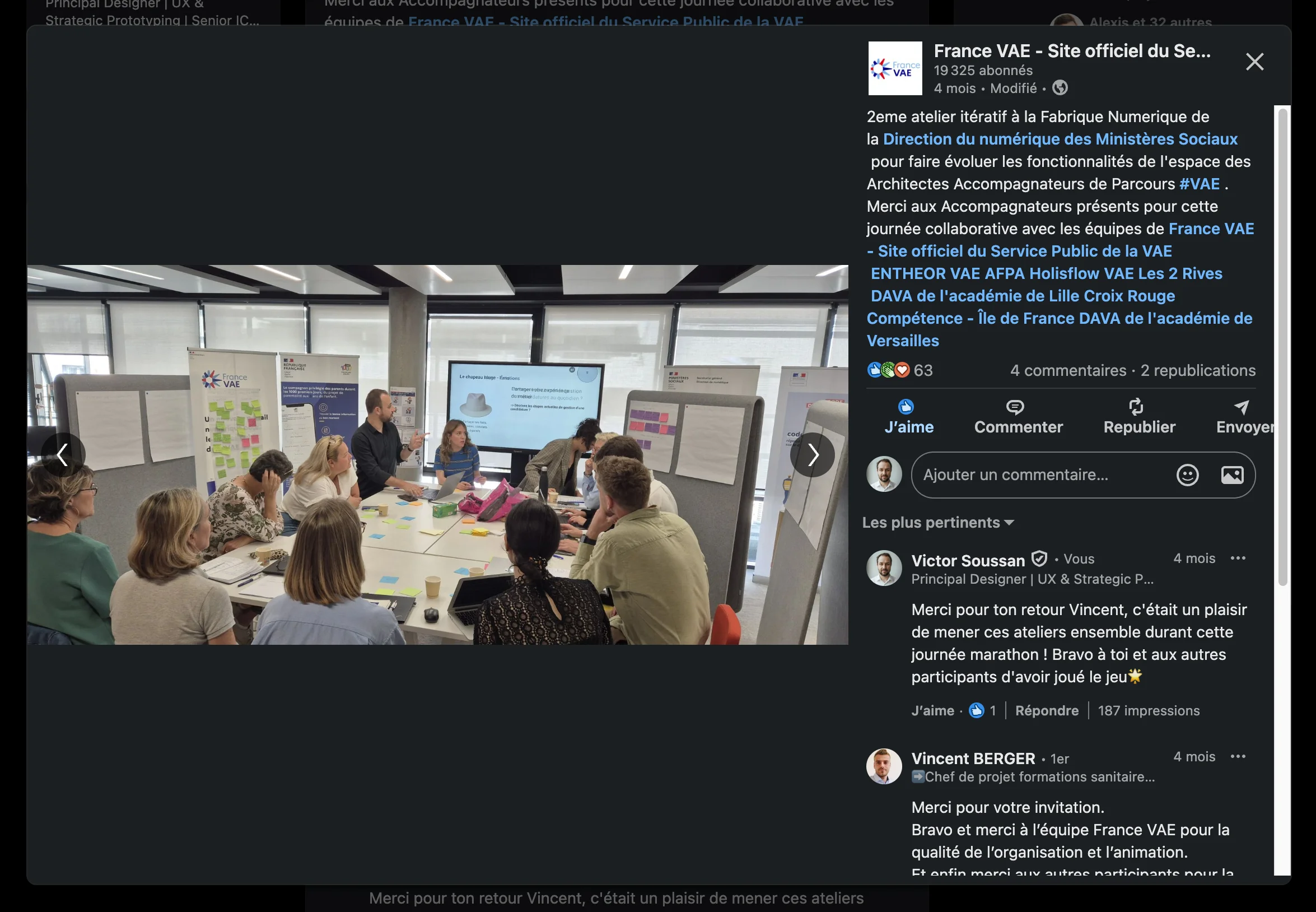
Task: Toggle J'aime on Victor Soussan's comment
Action: pos(932,711)
